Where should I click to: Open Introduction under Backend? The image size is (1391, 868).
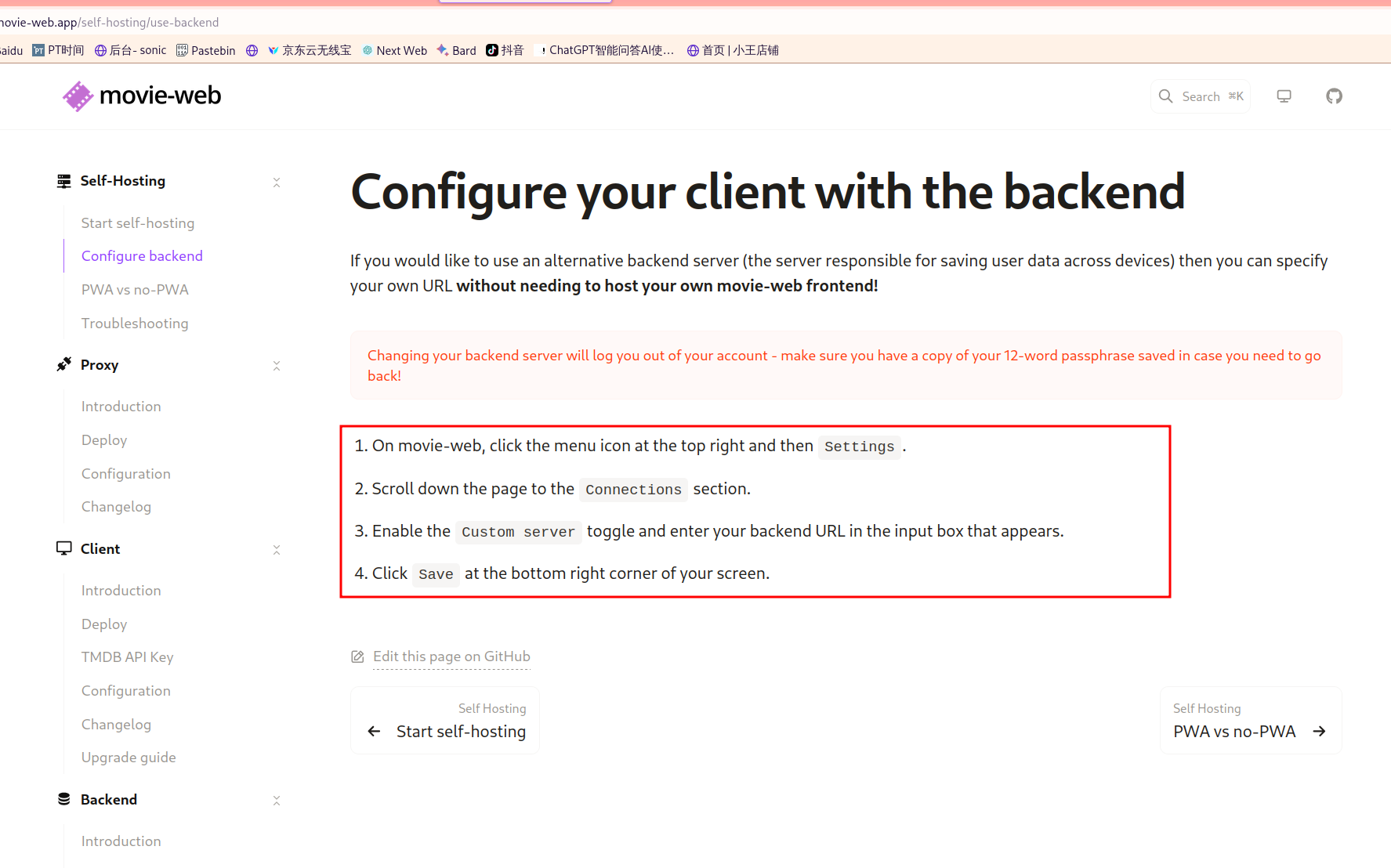pyautogui.click(x=121, y=841)
